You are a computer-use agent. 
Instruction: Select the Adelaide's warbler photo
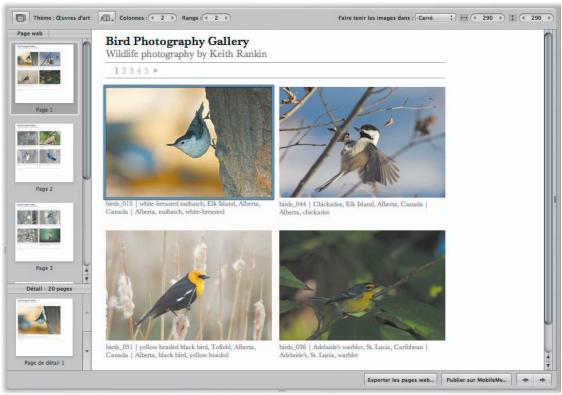click(362, 285)
